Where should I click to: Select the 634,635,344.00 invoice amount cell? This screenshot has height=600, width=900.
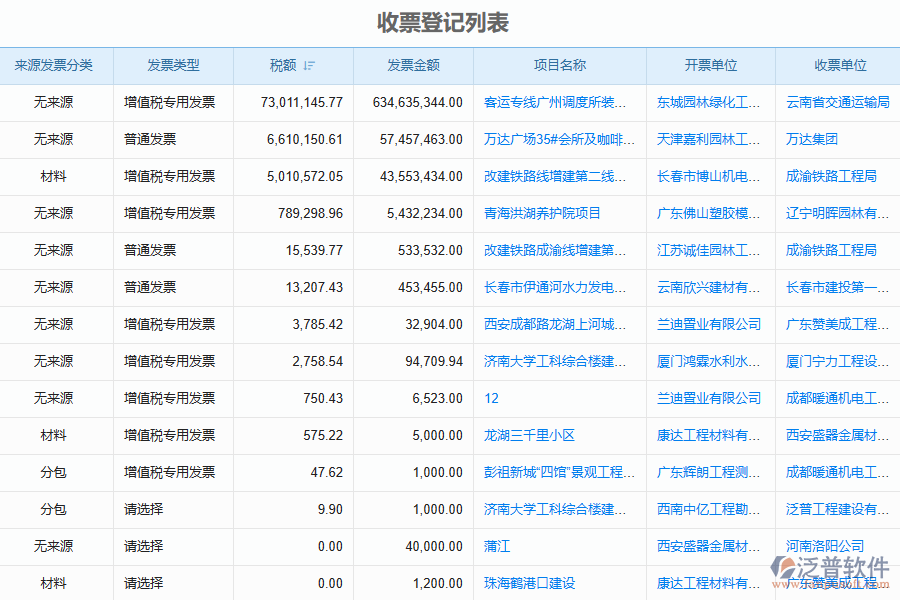[x=417, y=102]
